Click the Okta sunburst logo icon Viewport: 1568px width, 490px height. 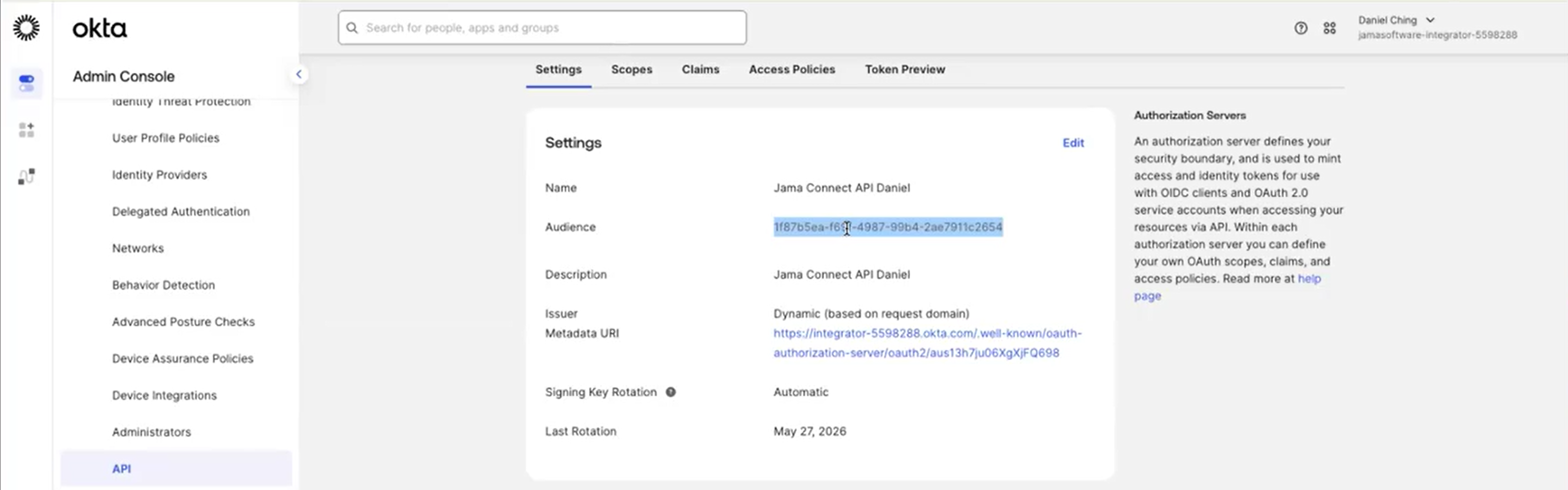pyautogui.click(x=26, y=28)
